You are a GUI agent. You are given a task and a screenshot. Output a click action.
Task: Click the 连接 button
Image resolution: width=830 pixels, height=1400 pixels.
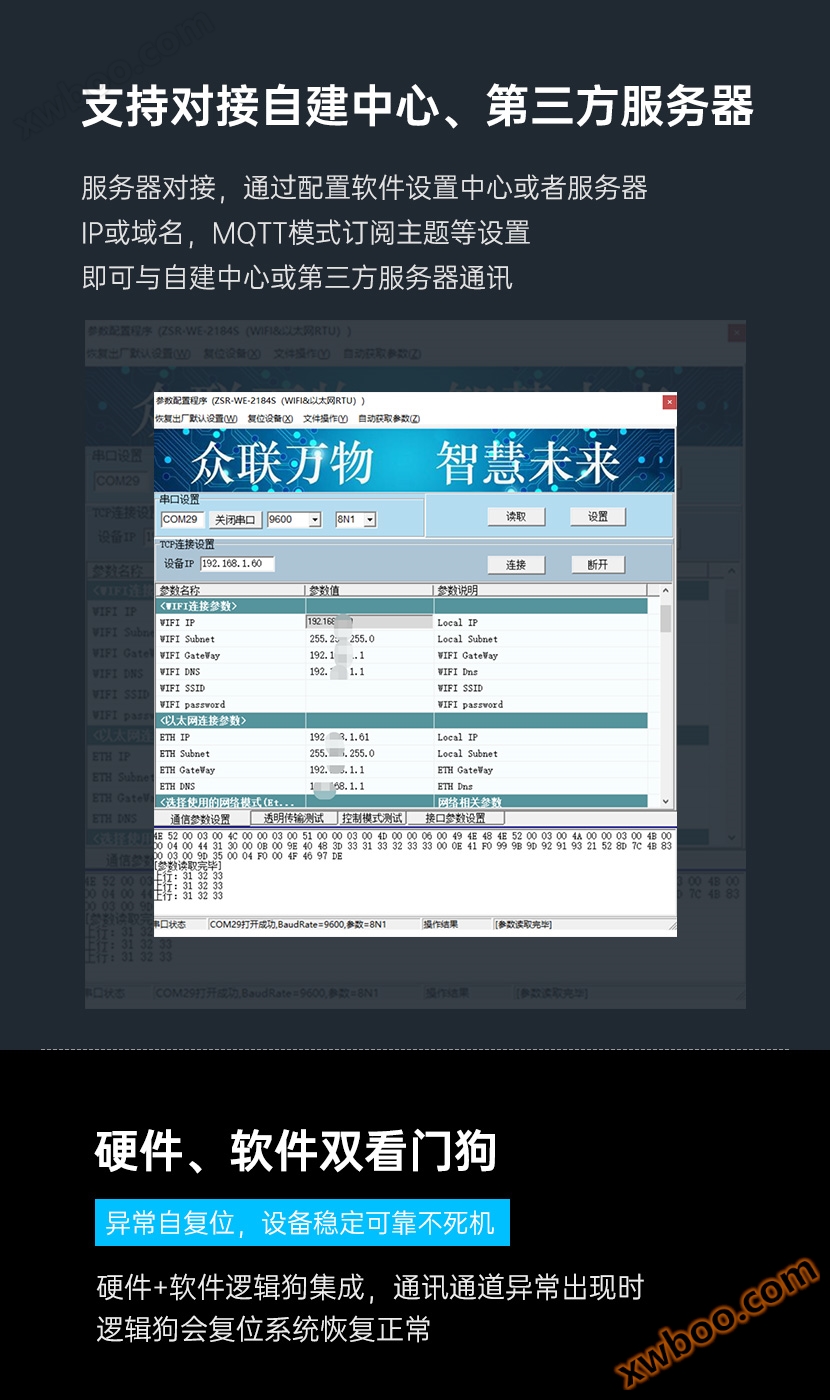[515, 565]
